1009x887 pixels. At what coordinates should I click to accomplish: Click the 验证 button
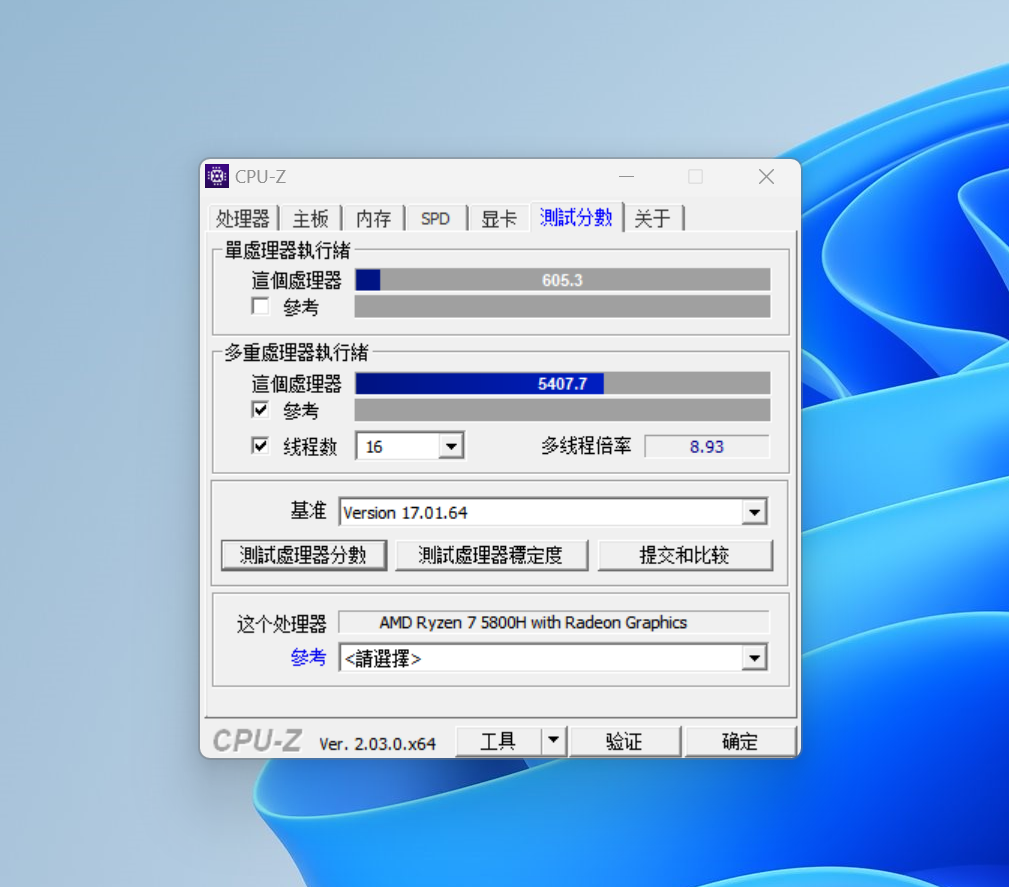(624, 741)
